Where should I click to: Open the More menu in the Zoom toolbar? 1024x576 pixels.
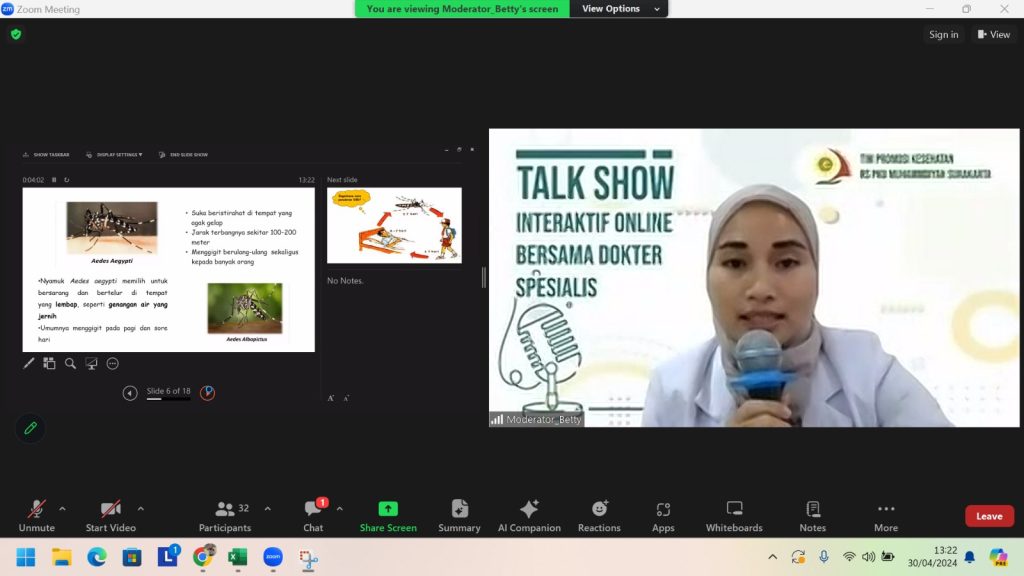(x=885, y=515)
